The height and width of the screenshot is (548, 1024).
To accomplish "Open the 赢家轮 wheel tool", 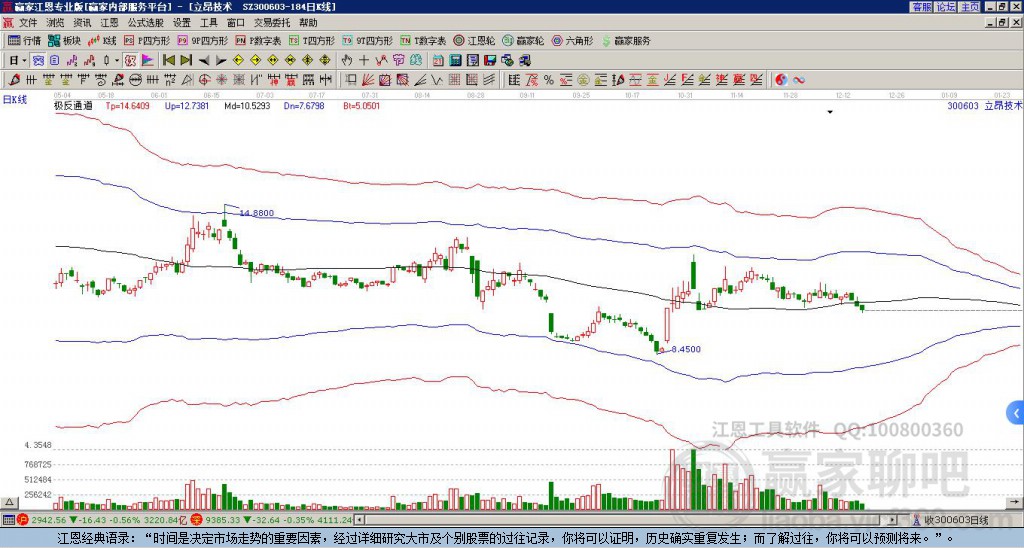I will click(523, 40).
